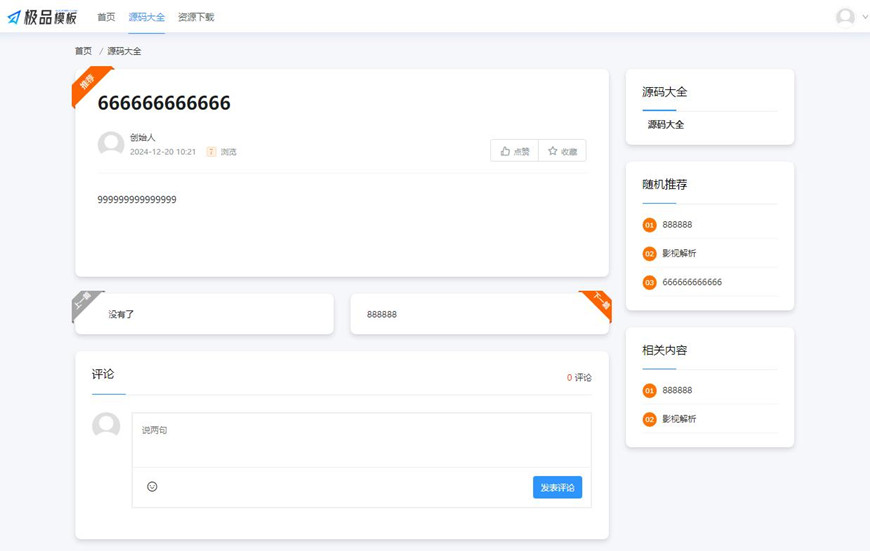Click the author name 创始人
The height and width of the screenshot is (551, 870).
pyautogui.click(x=143, y=137)
